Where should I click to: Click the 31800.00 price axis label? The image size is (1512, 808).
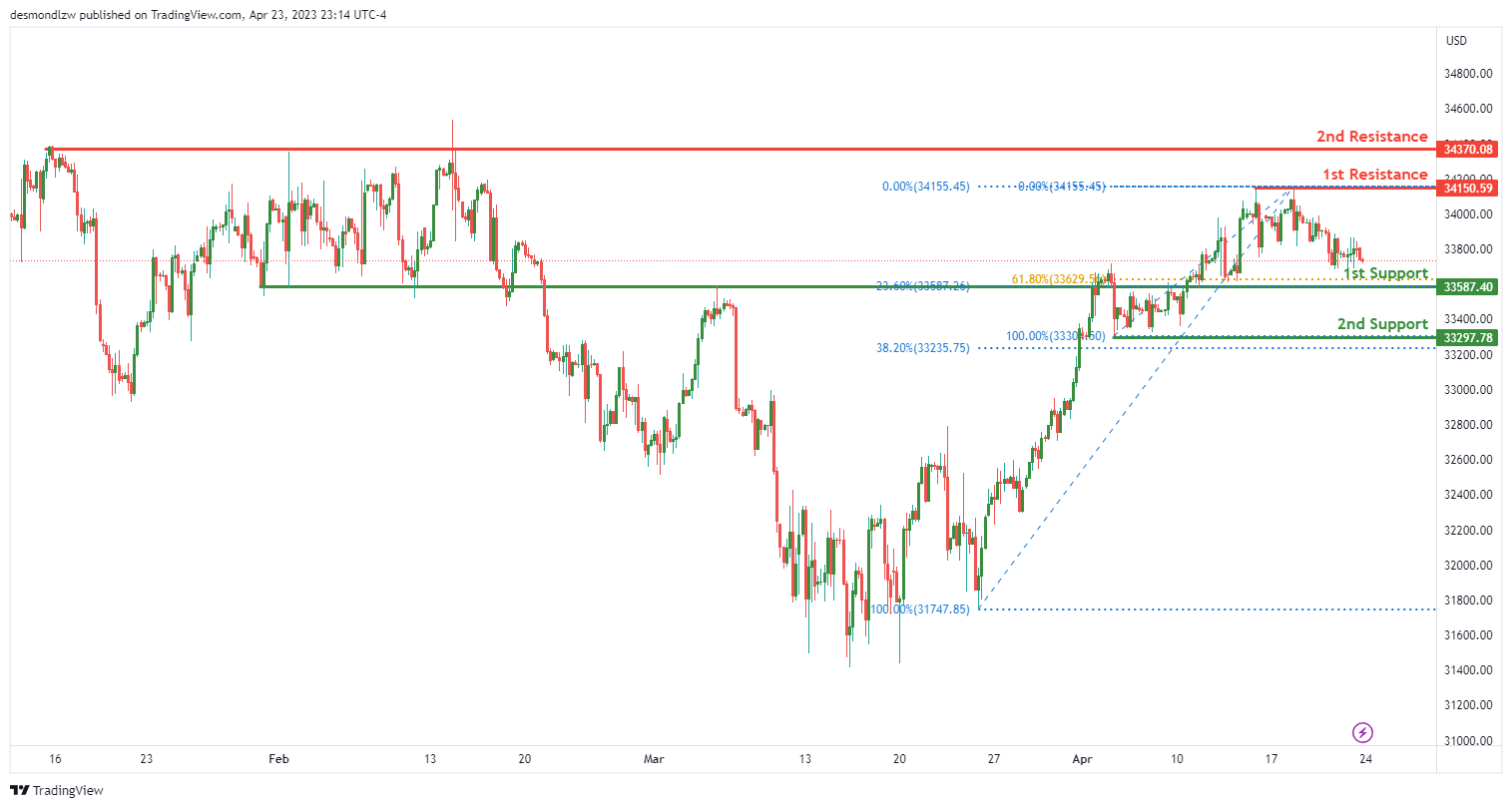coord(1468,601)
